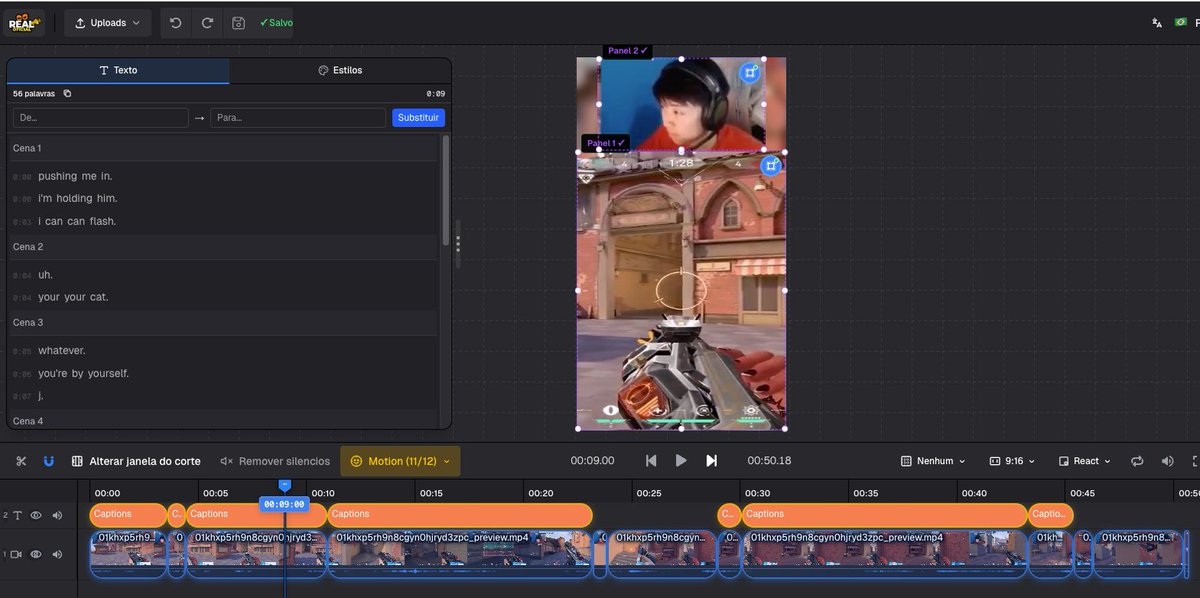The height and width of the screenshot is (598, 1200).
Task: Mute the captions track 2 audio
Action: [57, 515]
